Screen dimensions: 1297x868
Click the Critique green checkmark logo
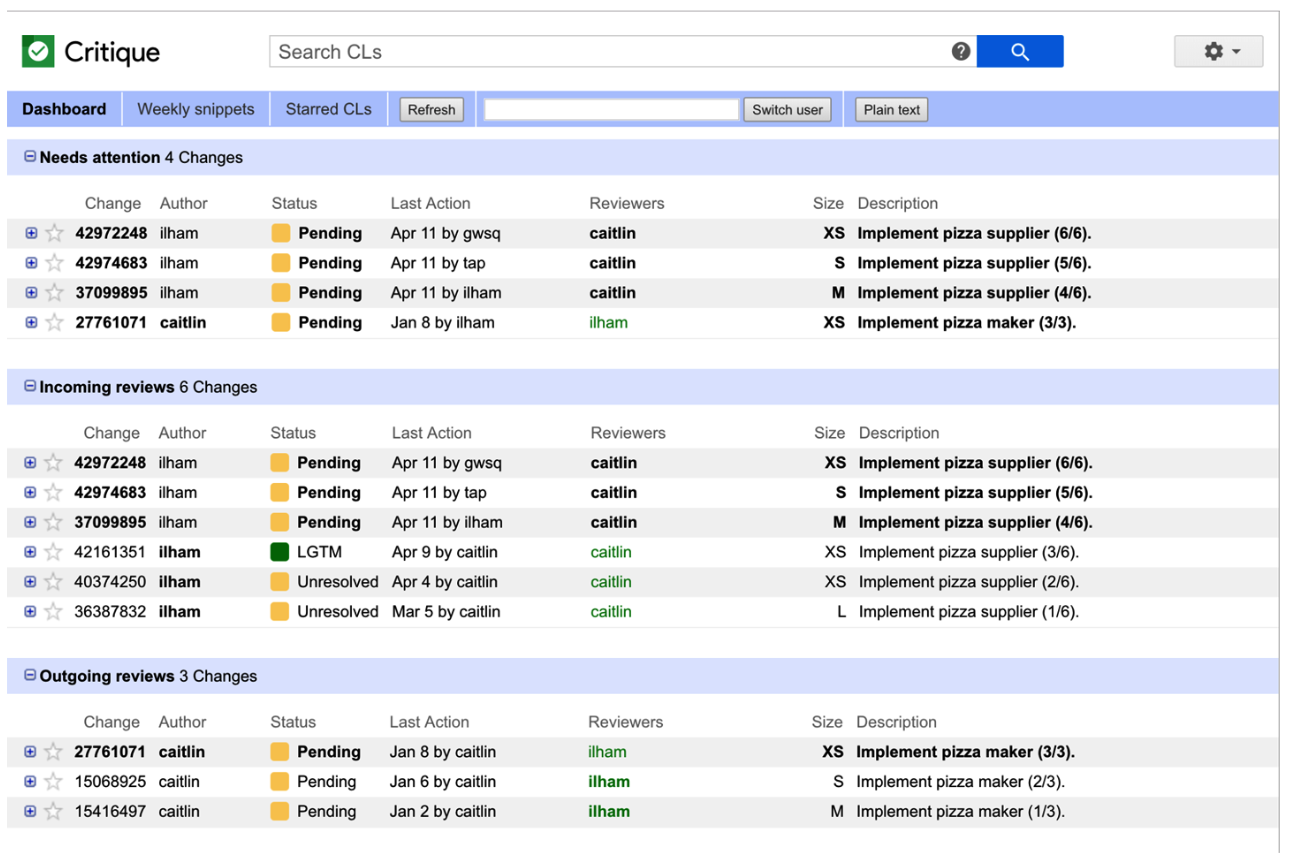click(38, 52)
